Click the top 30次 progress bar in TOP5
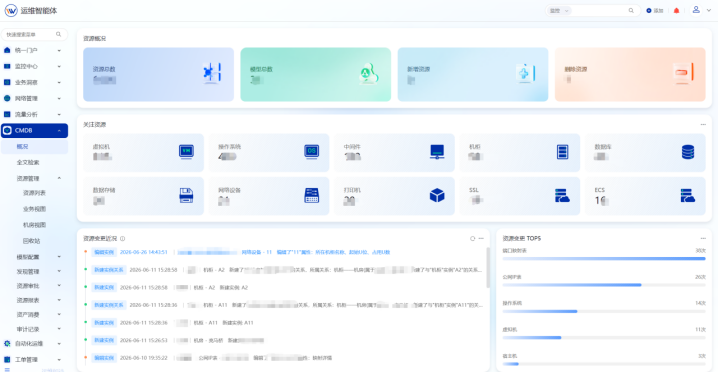 604,259
